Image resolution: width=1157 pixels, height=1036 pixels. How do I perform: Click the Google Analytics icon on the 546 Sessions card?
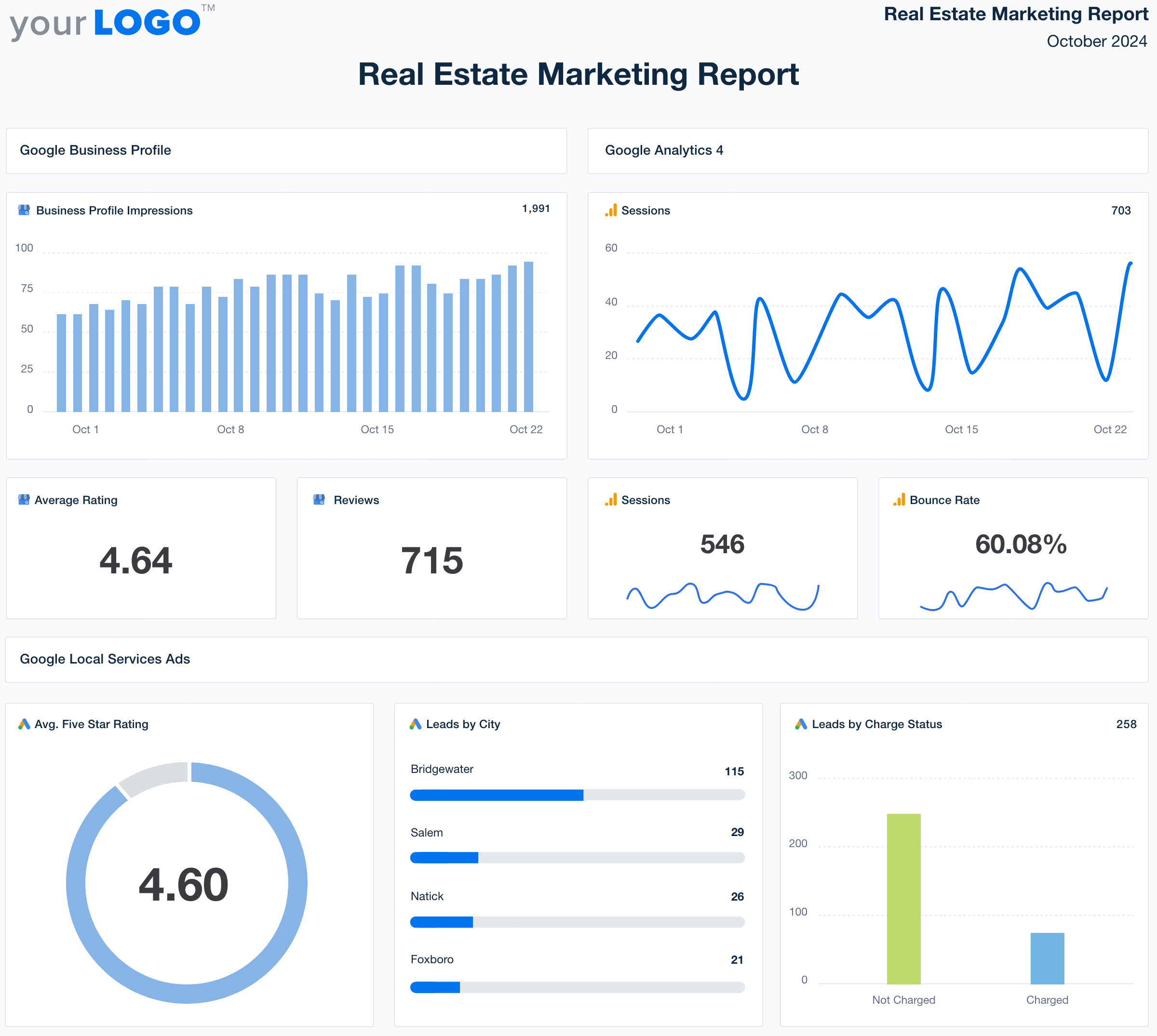click(610, 500)
